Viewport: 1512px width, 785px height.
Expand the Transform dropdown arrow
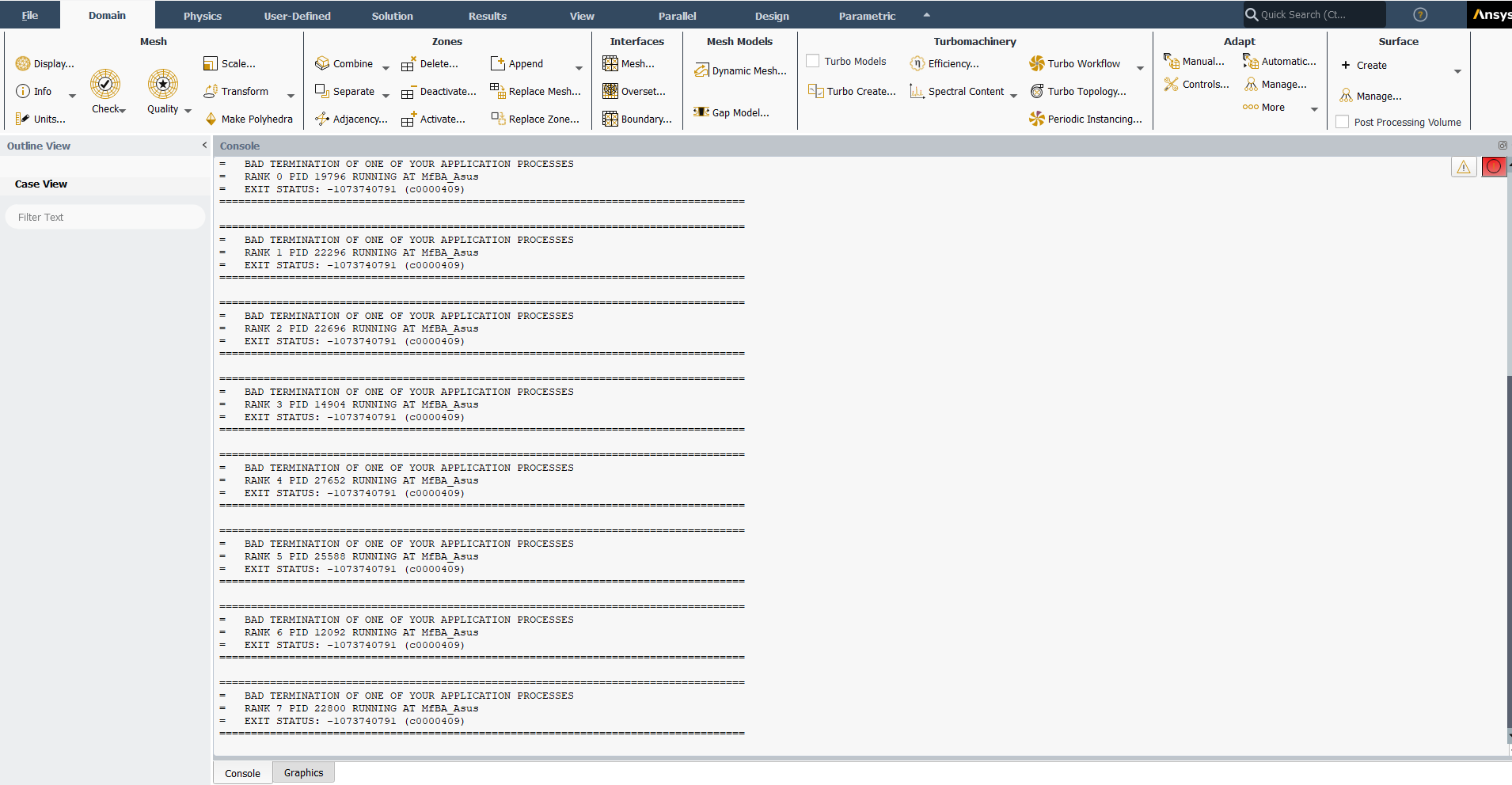point(291,96)
